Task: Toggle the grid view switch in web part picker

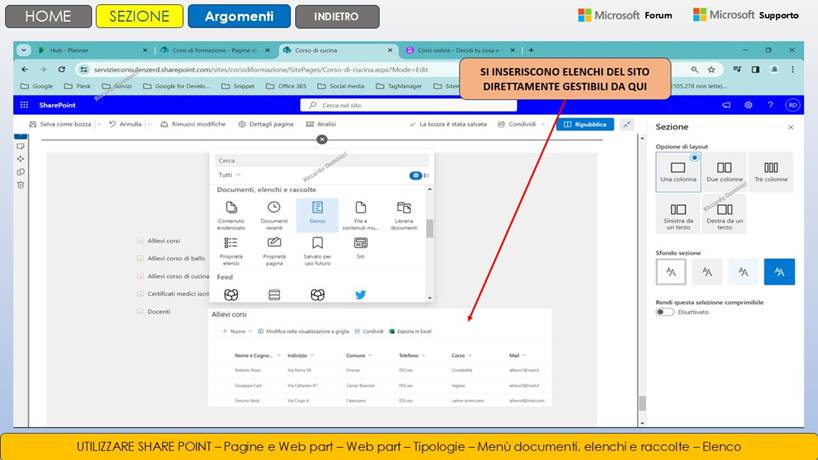Action: pyautogui.click(x=416, y=175)
